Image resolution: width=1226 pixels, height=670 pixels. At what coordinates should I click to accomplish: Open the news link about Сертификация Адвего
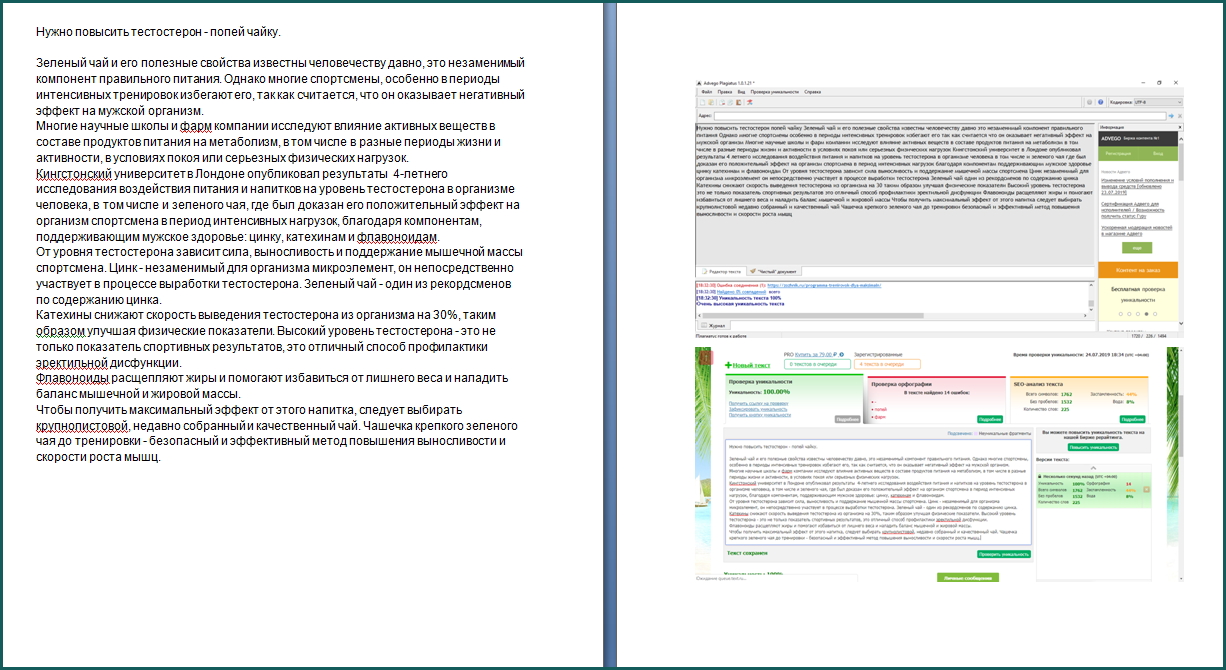pos(1132,210)
